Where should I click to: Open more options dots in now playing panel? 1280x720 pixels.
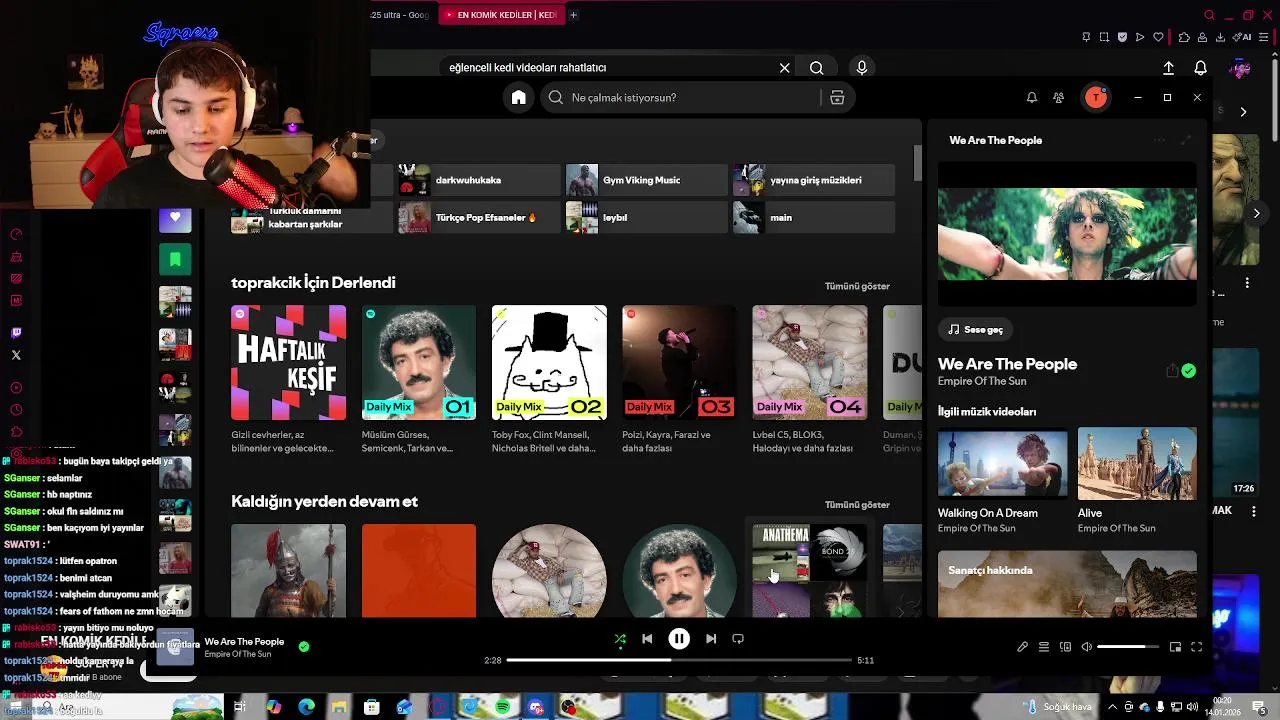click(1159, 140)
